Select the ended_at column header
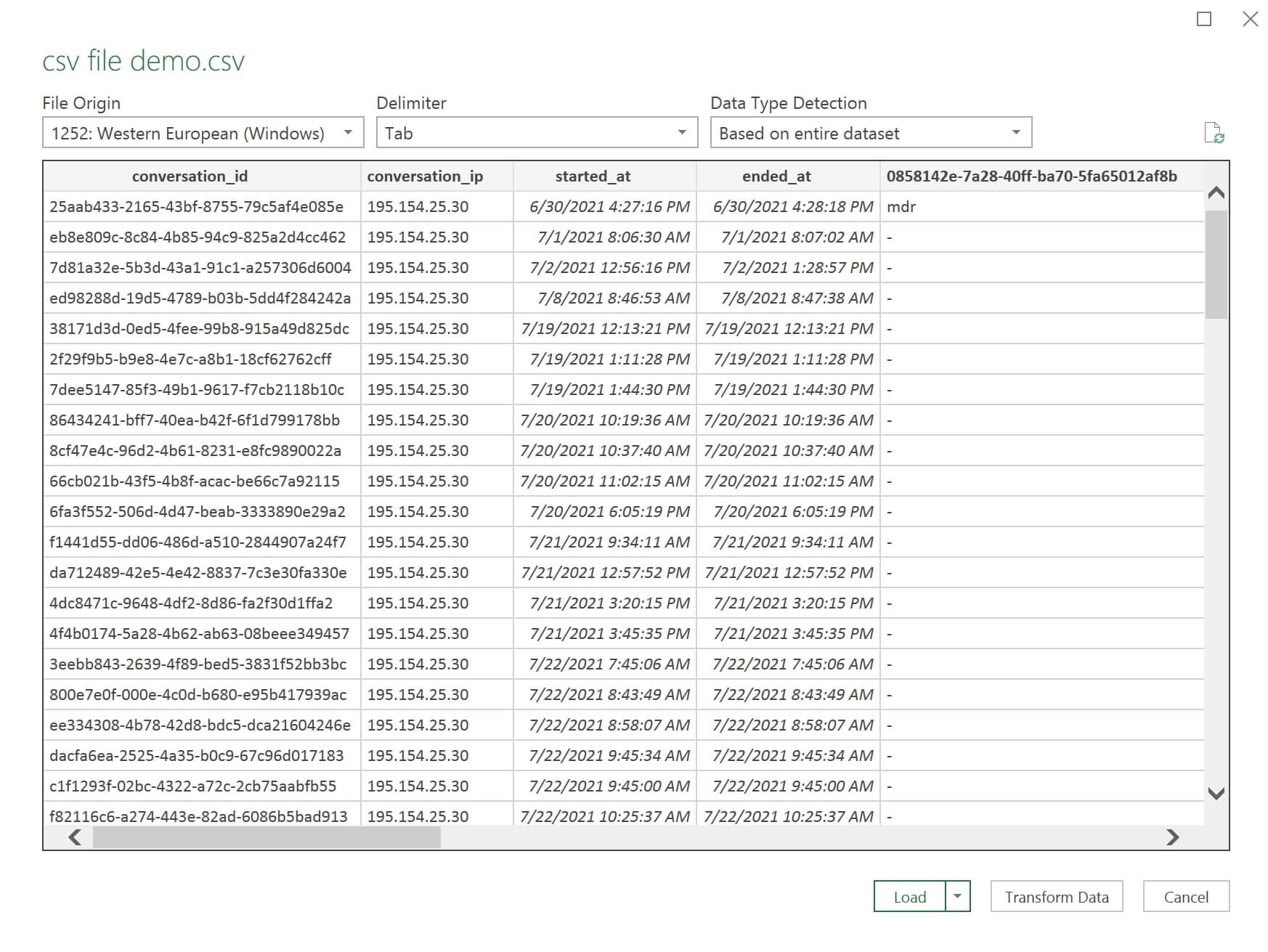Image resolution: width=1268 pixels, height=952 pixels. tap(788, 176)
